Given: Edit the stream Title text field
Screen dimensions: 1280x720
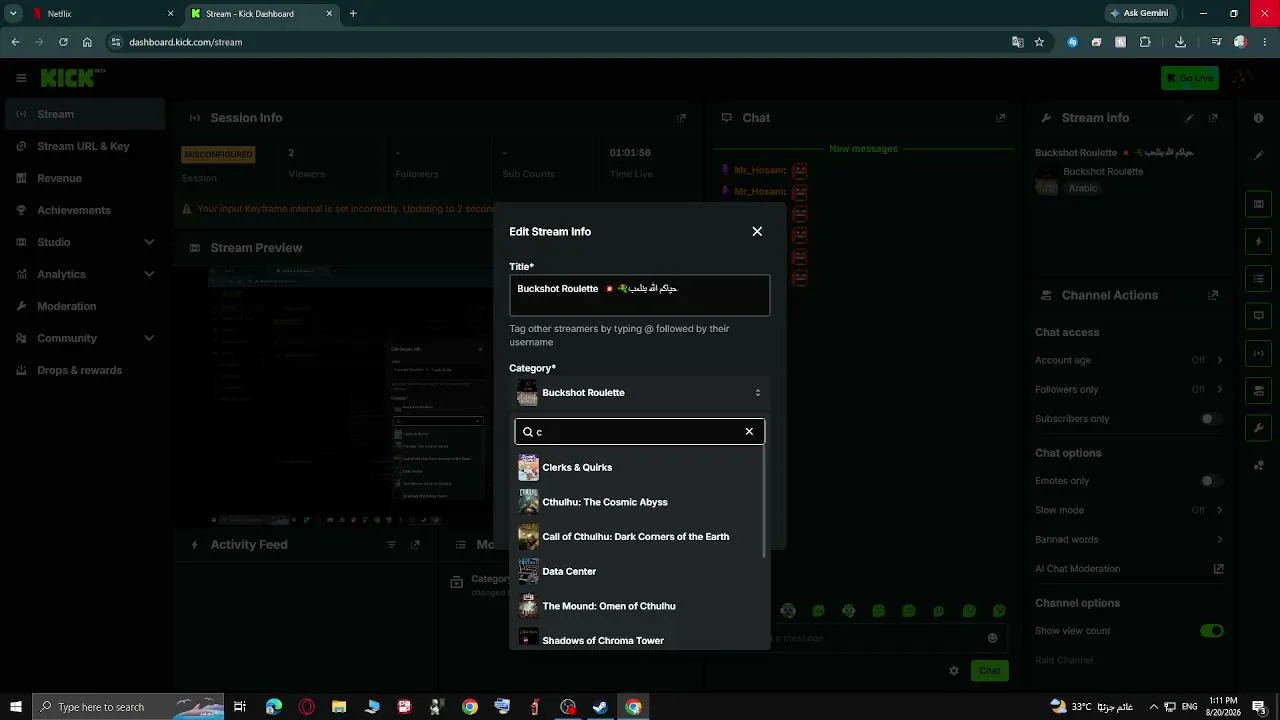Looking at the screenshot, I should pos(639,295).
